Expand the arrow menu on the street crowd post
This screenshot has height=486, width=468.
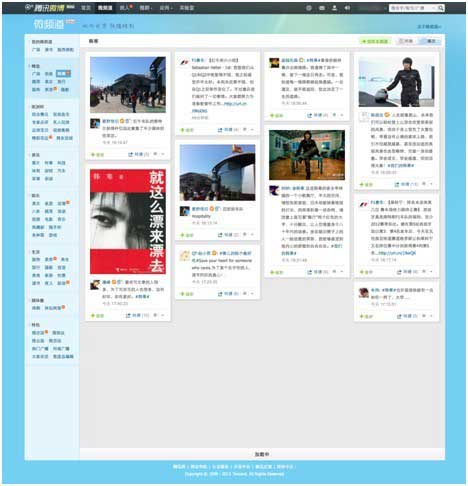pyautogui.click(x=163, y=154)
